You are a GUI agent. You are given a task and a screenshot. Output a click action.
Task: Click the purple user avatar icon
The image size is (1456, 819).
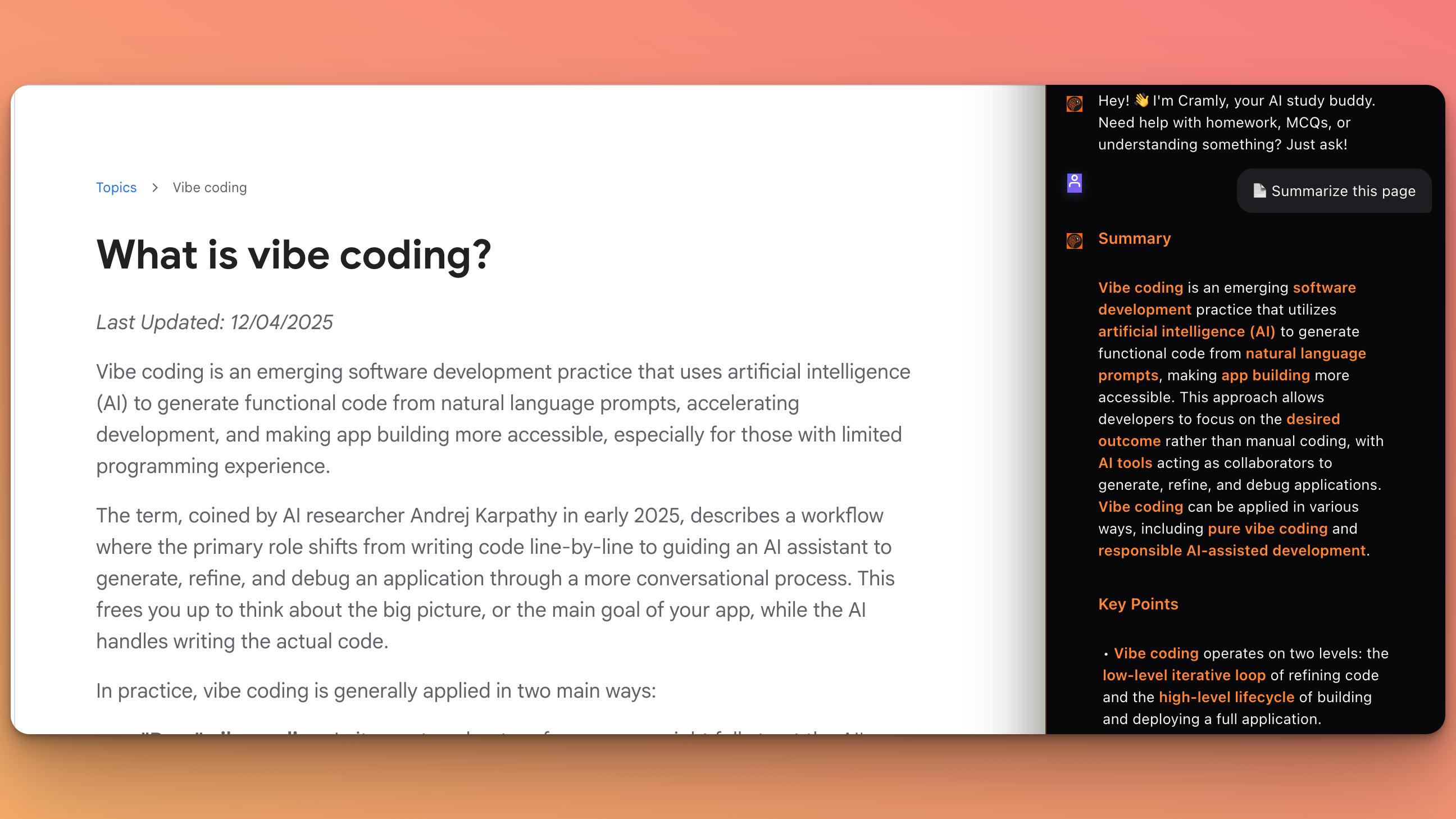coord(1074,183)
